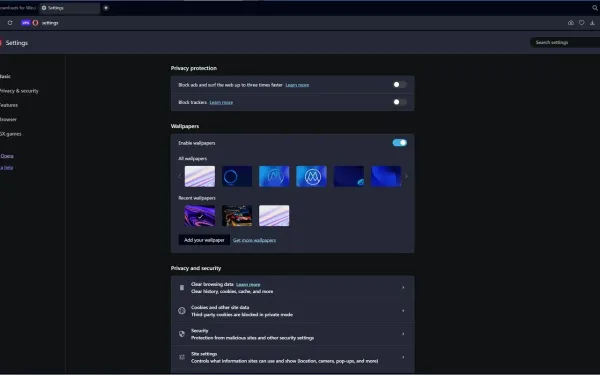The height and width of the screenshot is (375, 600).
Task: Expand Clear browsing data chevron
Action: tap(403, 287)
